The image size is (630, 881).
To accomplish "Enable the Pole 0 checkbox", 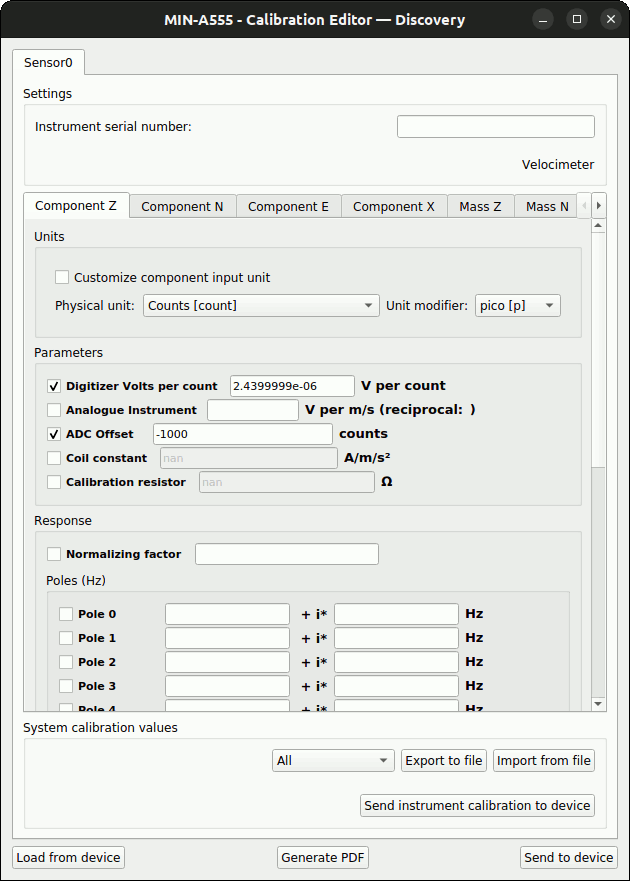I will (x=66, y=614).
